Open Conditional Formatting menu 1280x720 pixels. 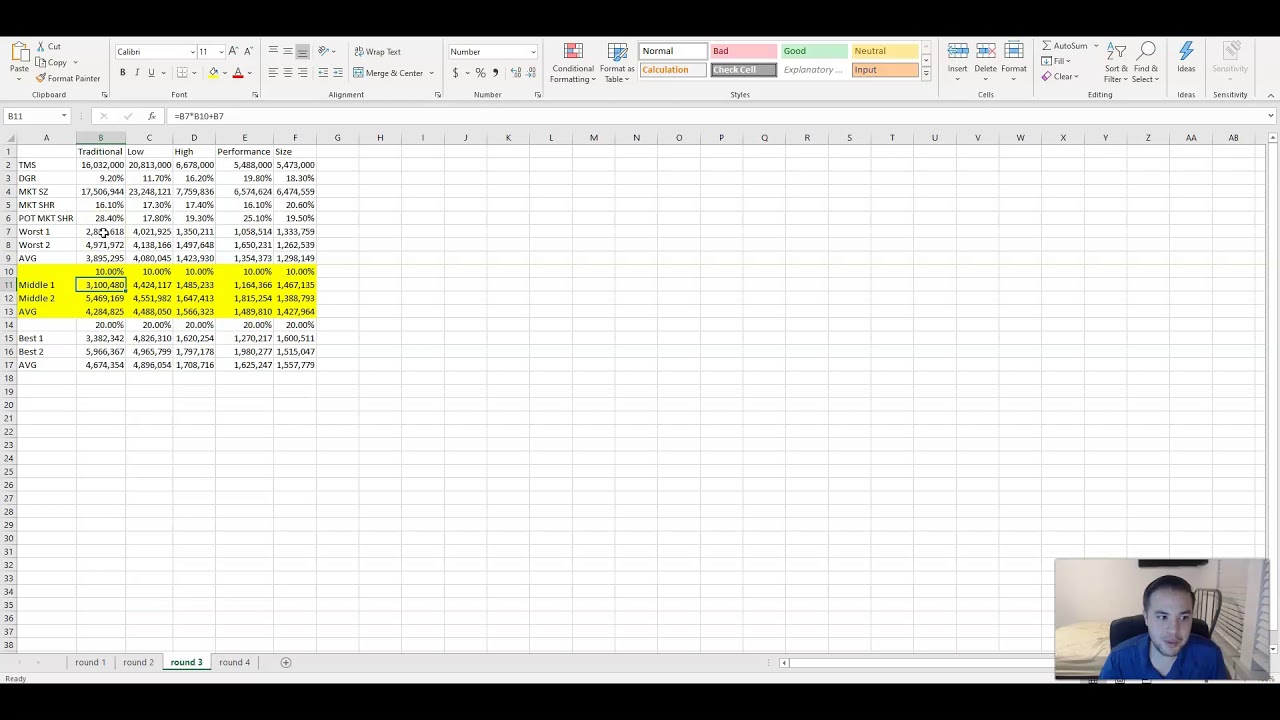click(x=573, y=63)
